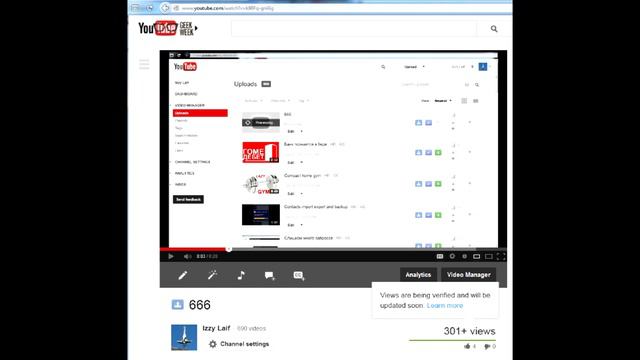Click the blue account avatar in the recorded video's header
The image size is (640, 360).
(483, 67)
